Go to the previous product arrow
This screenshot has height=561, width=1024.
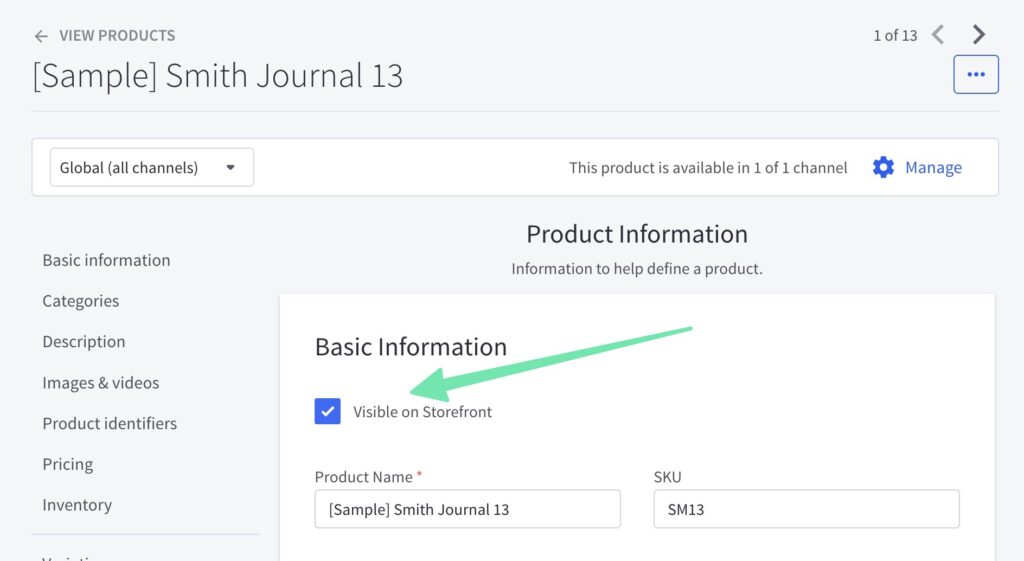point(938,35)
